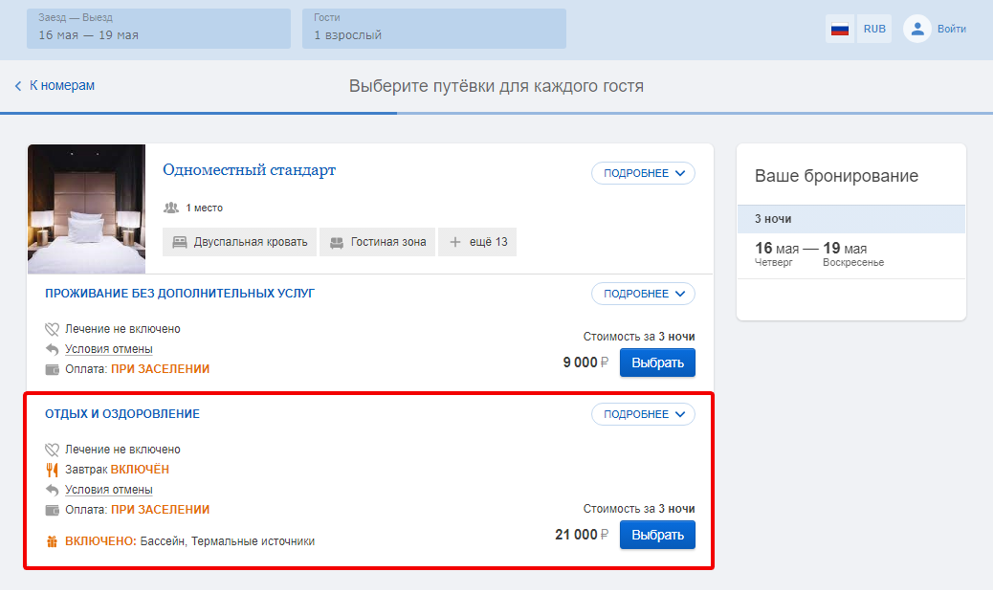Open the Гости guest count field
The height and width of the screenshot is (590, 993).
(x=434, y=28)
